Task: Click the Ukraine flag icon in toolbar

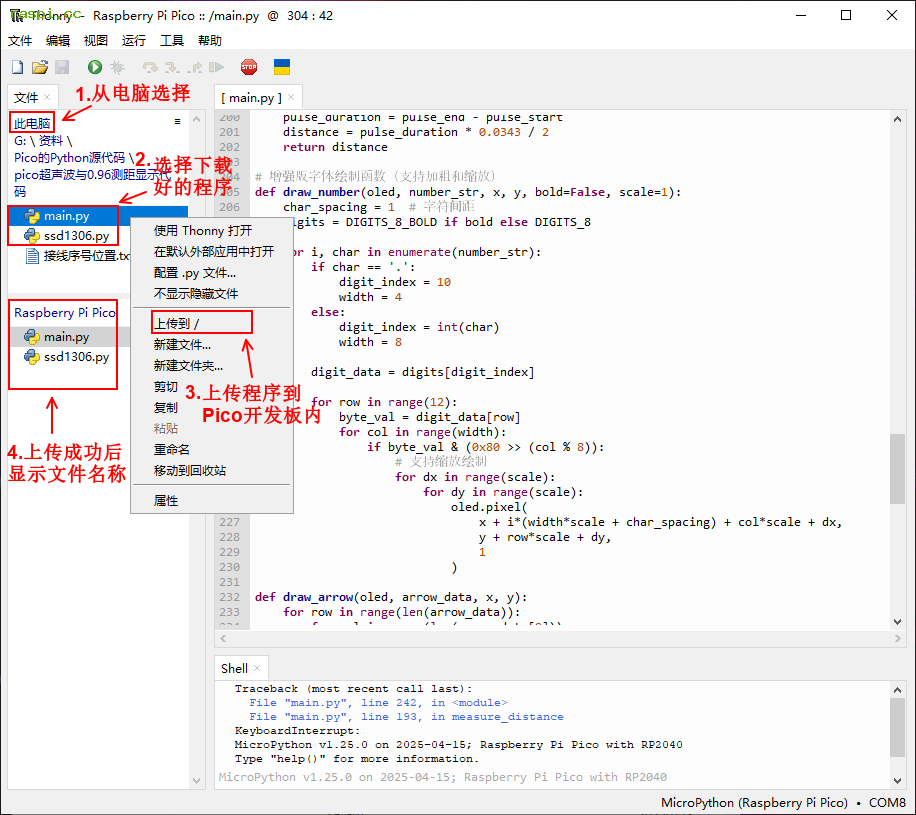Action: pyautogui.click(x=282, y=67)
